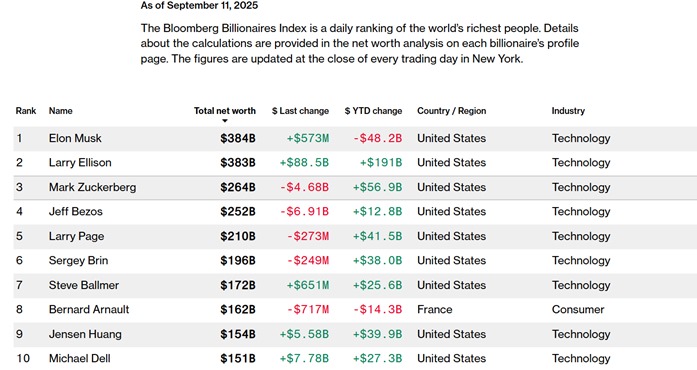
Task: Click France in Bernard Arnault's row
Action: [434, 310]
